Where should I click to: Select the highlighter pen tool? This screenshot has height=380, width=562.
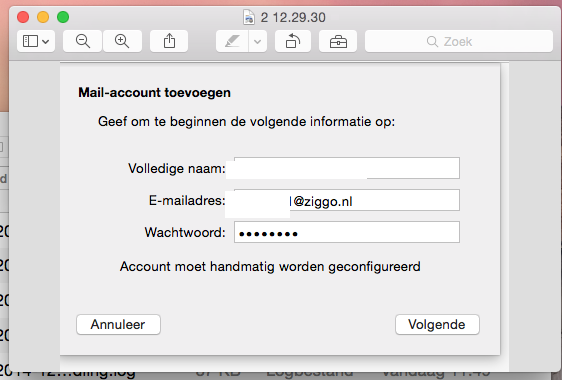[232, 41]
